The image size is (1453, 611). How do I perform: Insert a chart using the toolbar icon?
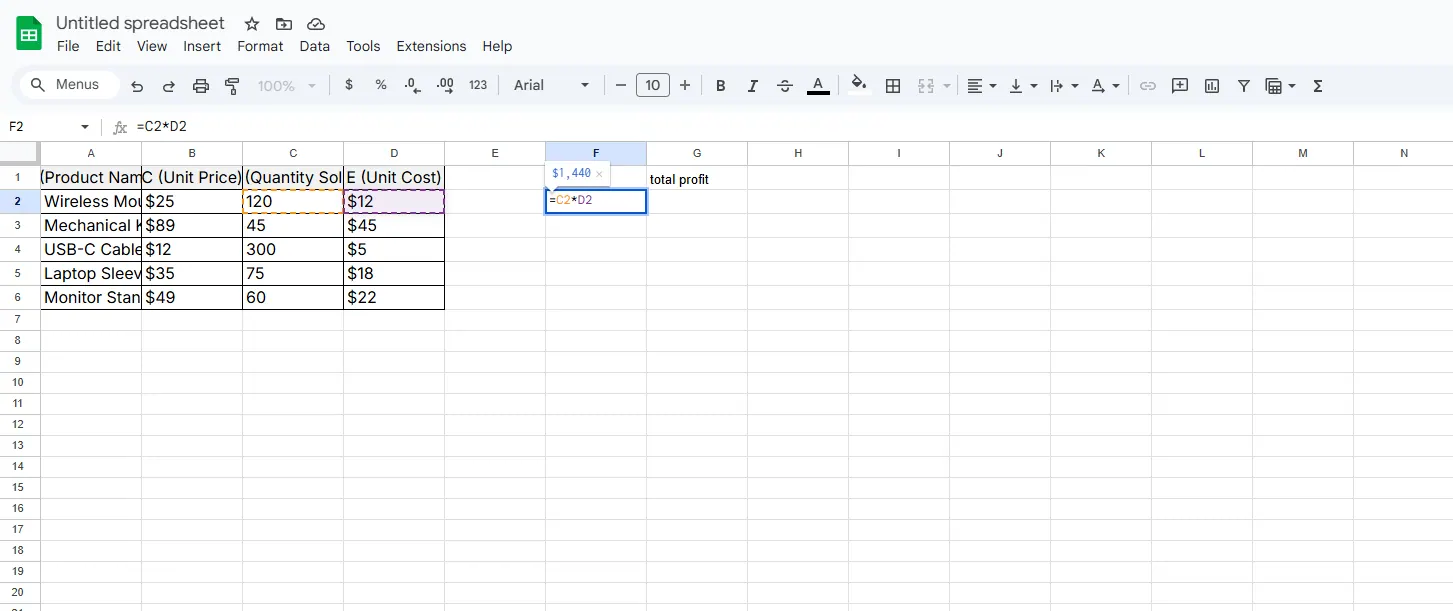click(1212, 86)
